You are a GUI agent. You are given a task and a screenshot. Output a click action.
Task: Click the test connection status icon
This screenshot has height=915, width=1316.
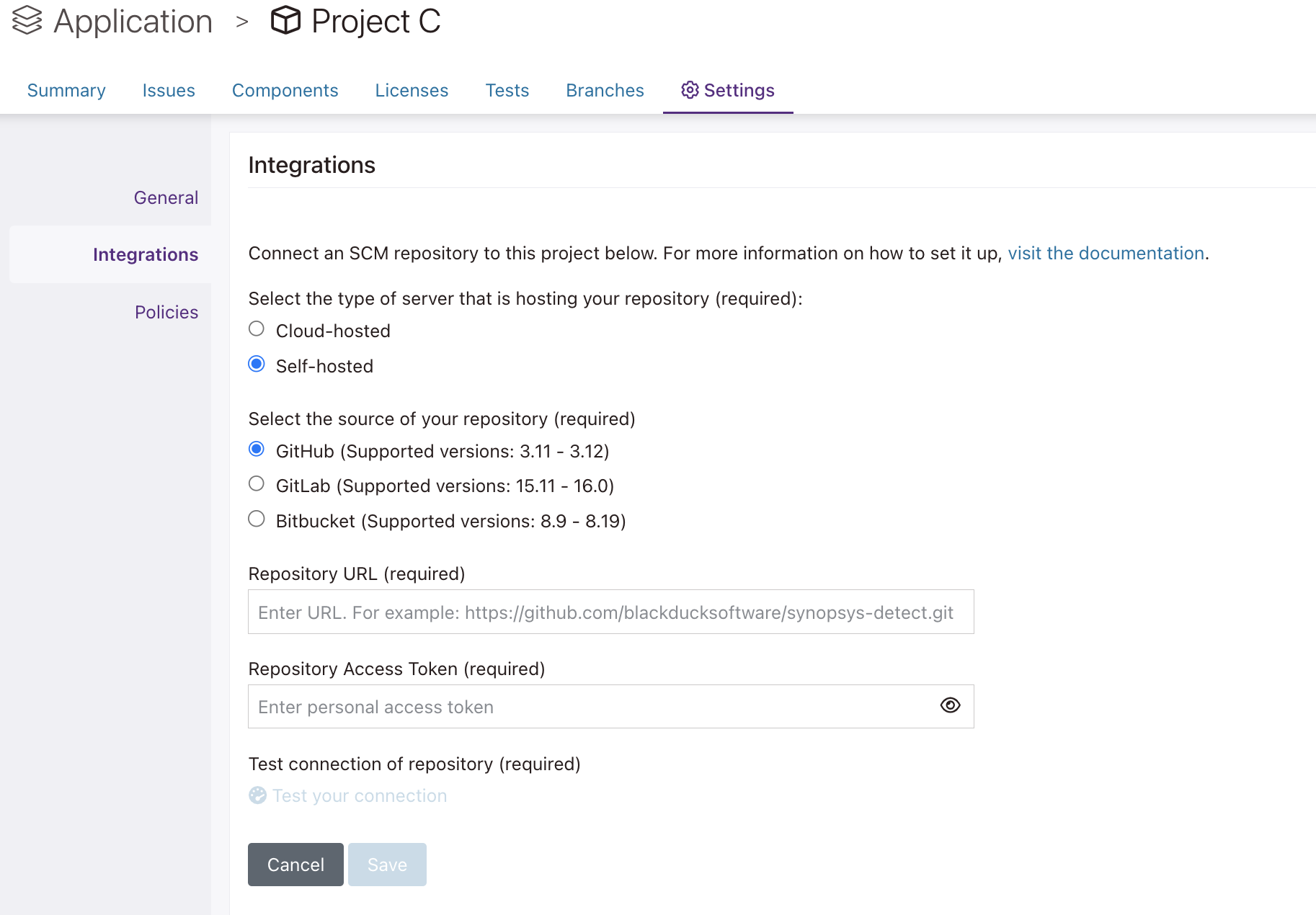click(257, 795)
